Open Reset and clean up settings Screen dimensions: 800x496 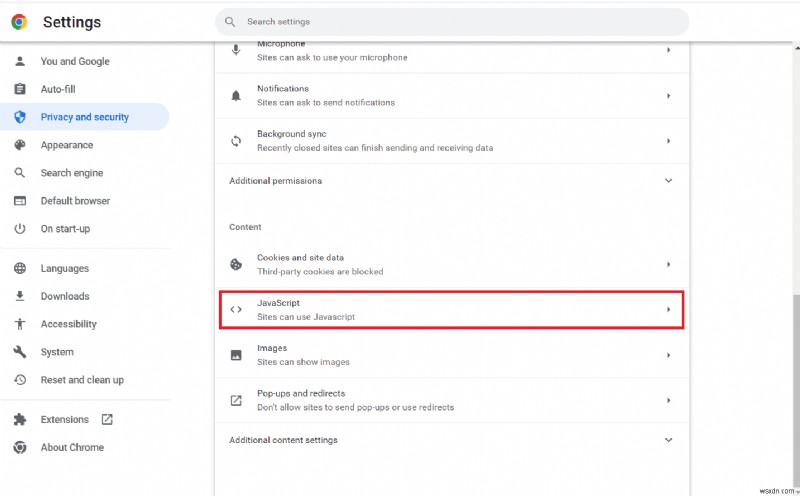pos(82,380)
